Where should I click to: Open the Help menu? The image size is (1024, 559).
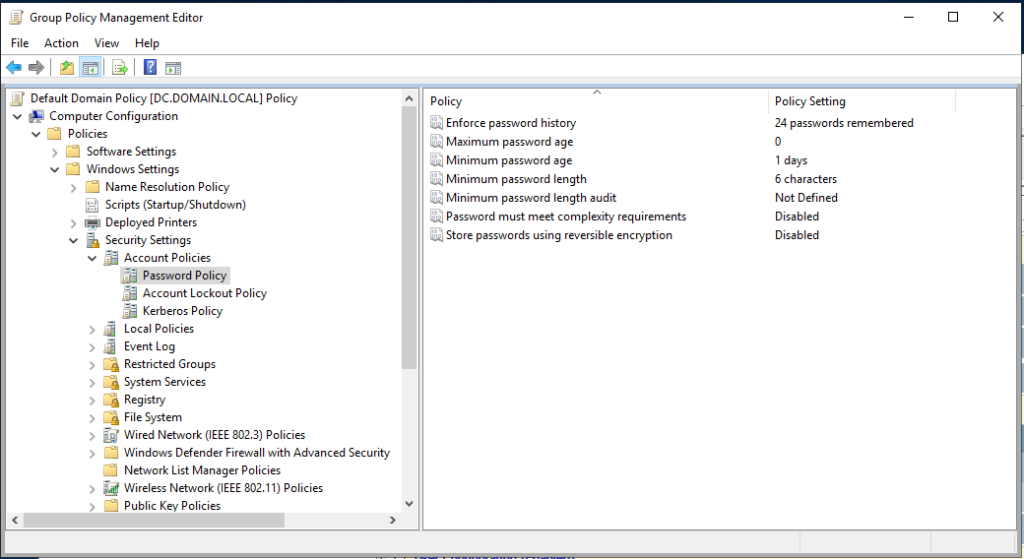[x=147, y=43]
